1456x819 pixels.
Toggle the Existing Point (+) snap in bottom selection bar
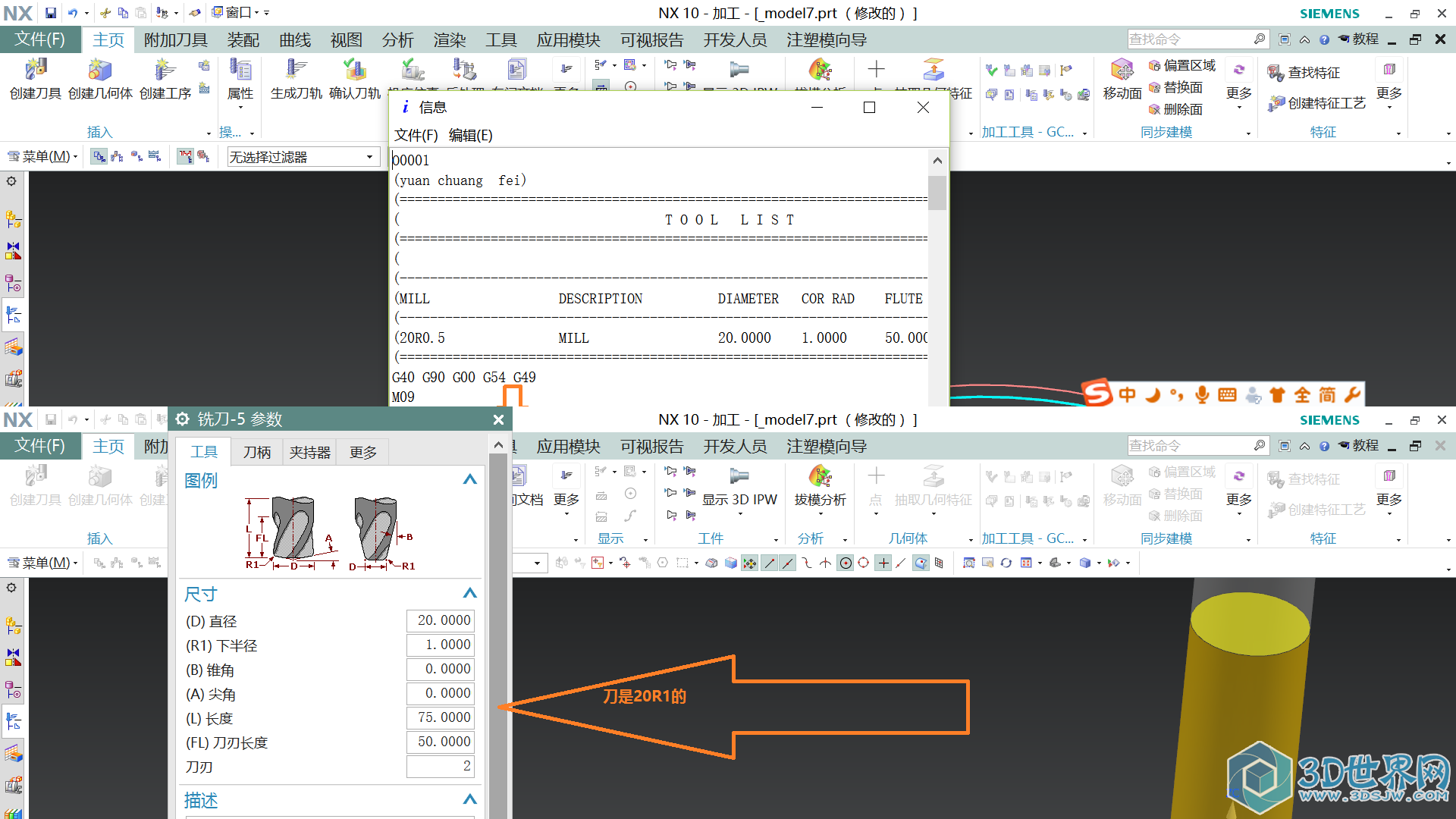883,563
